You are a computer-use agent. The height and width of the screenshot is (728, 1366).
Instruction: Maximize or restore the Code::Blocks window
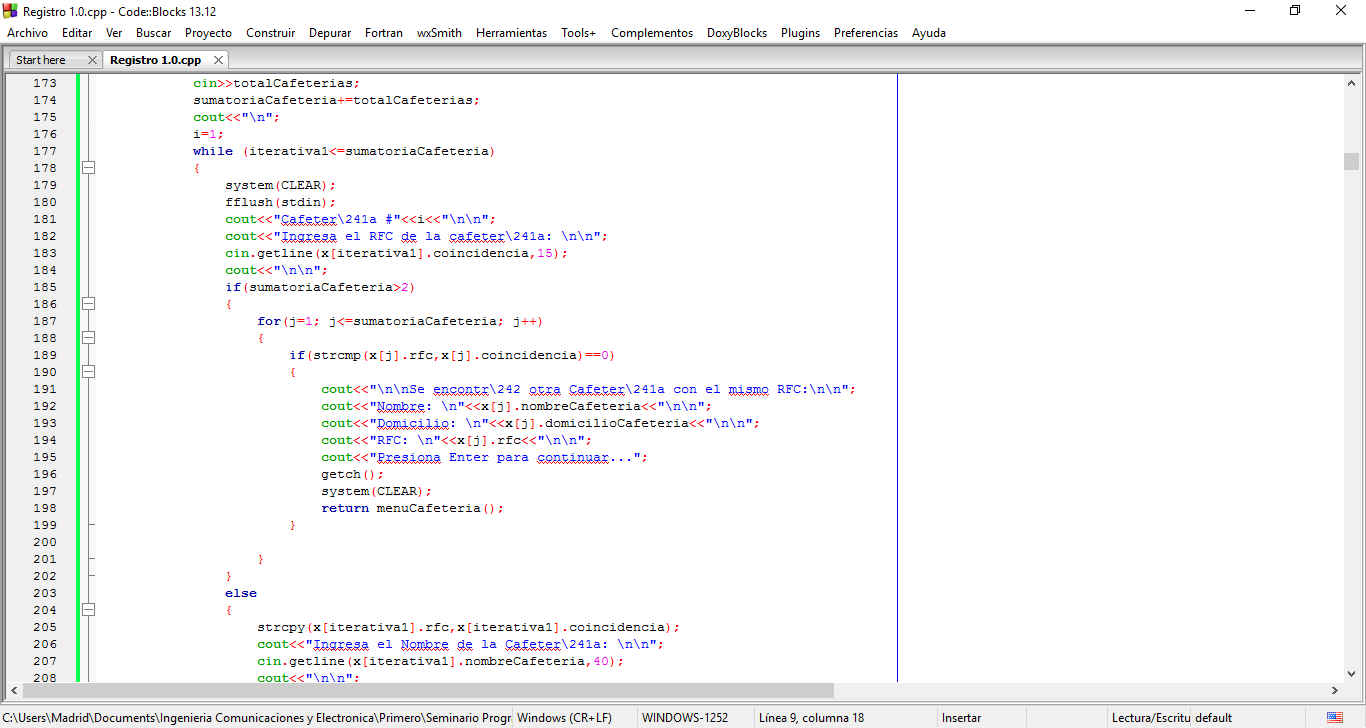pos(1295,10)
